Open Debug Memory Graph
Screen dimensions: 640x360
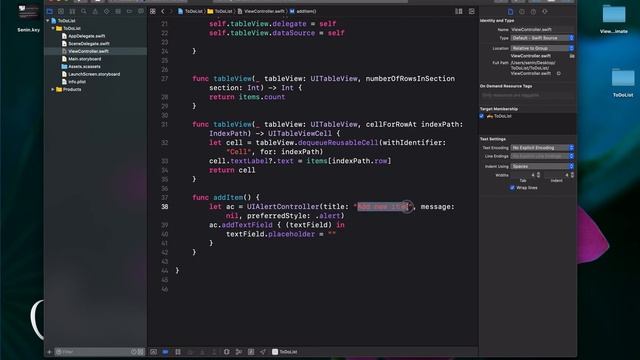pos(239,352)
